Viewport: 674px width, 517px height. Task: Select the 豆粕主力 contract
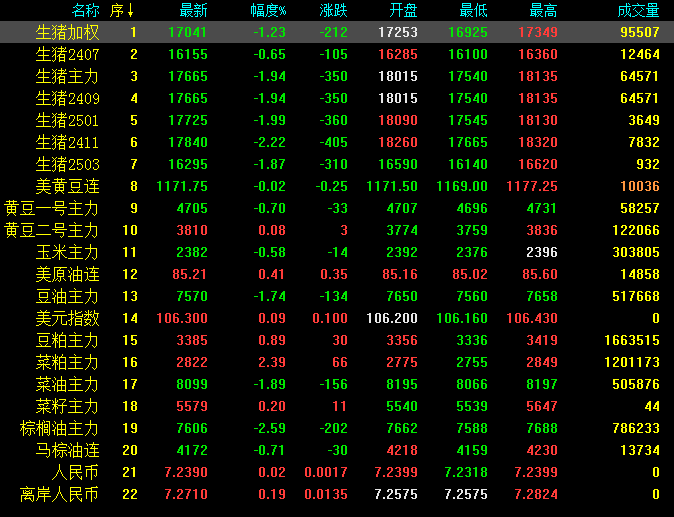click(67, 340)
